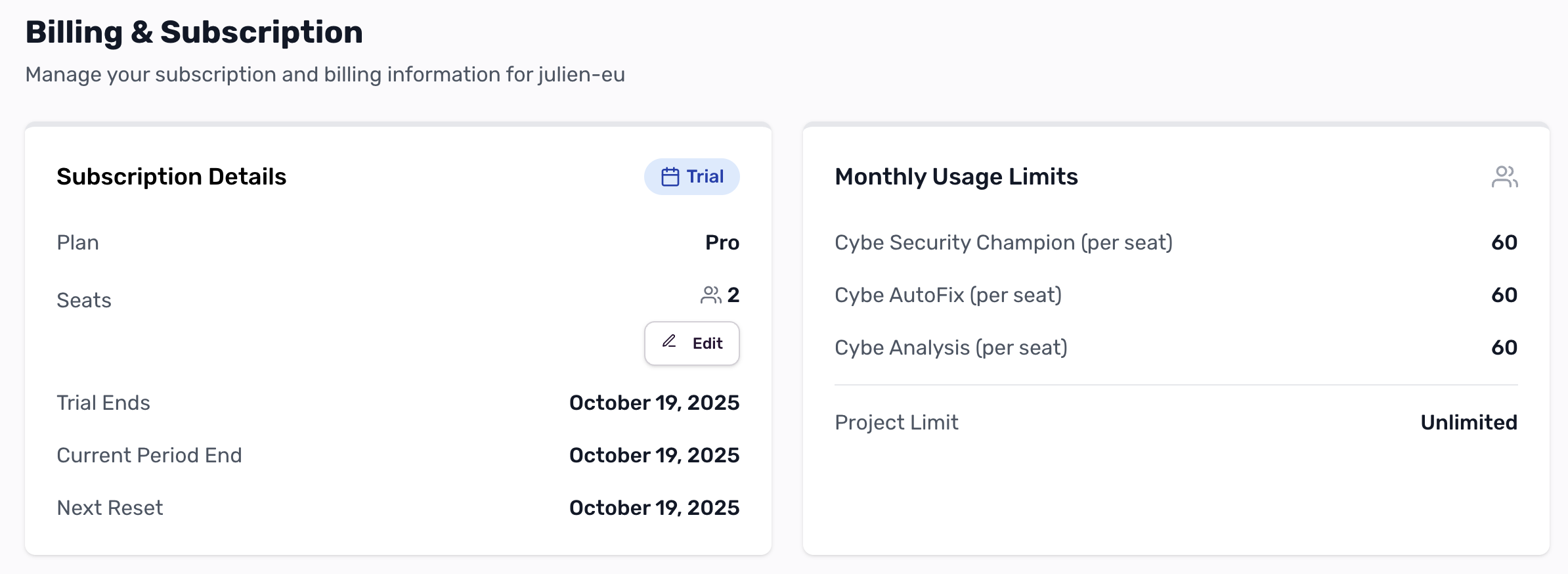Screen dimensions: 1568x574
Task: Click the Trial status badge
Action: pyautogui.click(x=691, y=177)
